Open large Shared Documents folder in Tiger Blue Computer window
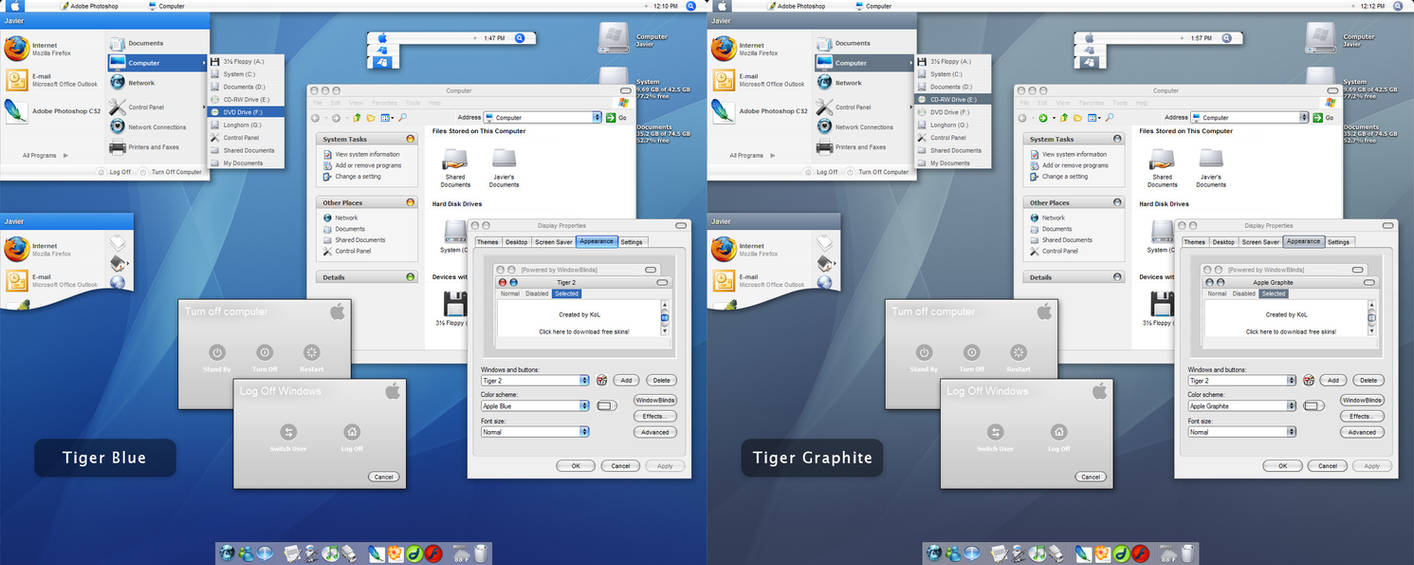This screenshot has width=1414, height=565. pos(455,167)
